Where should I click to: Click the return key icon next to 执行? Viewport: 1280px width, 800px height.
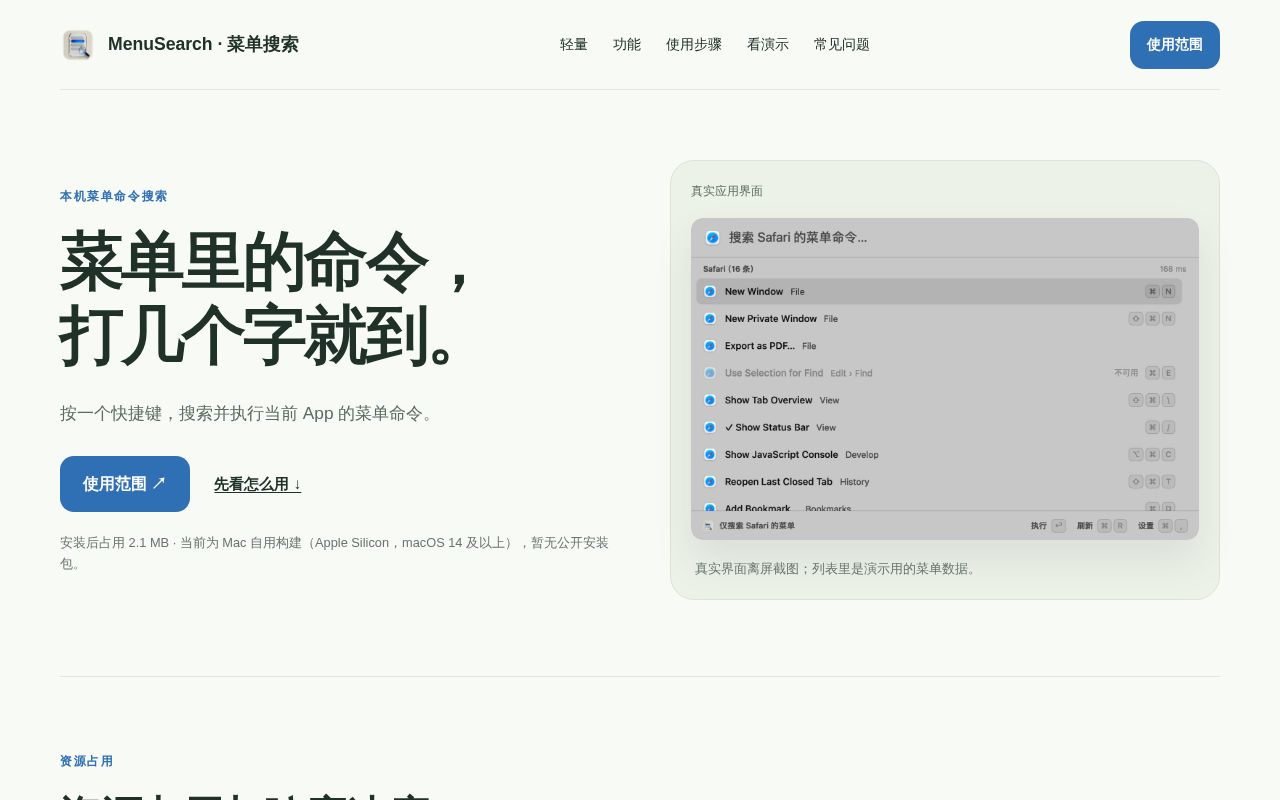pos(1058,526)
